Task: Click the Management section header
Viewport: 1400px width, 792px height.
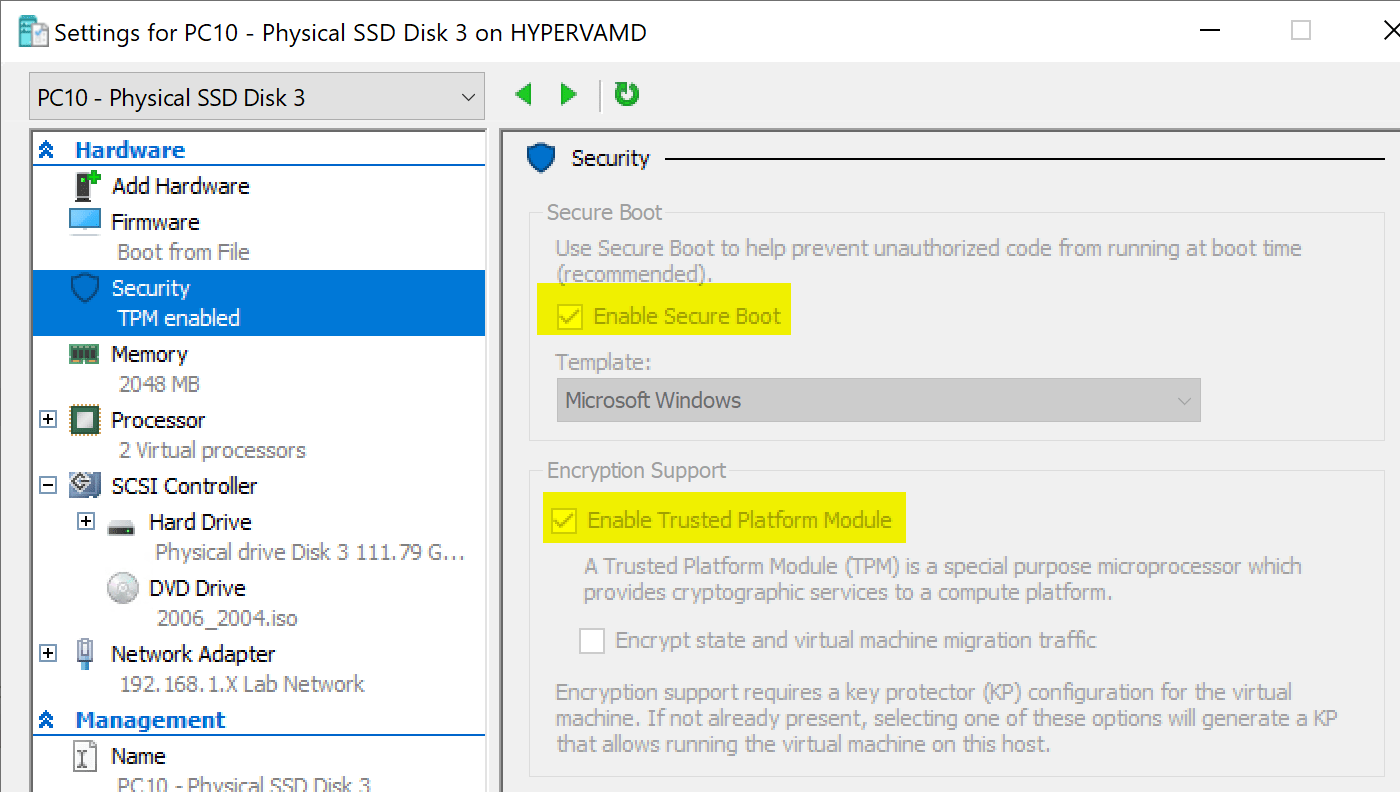Action: 149,719
